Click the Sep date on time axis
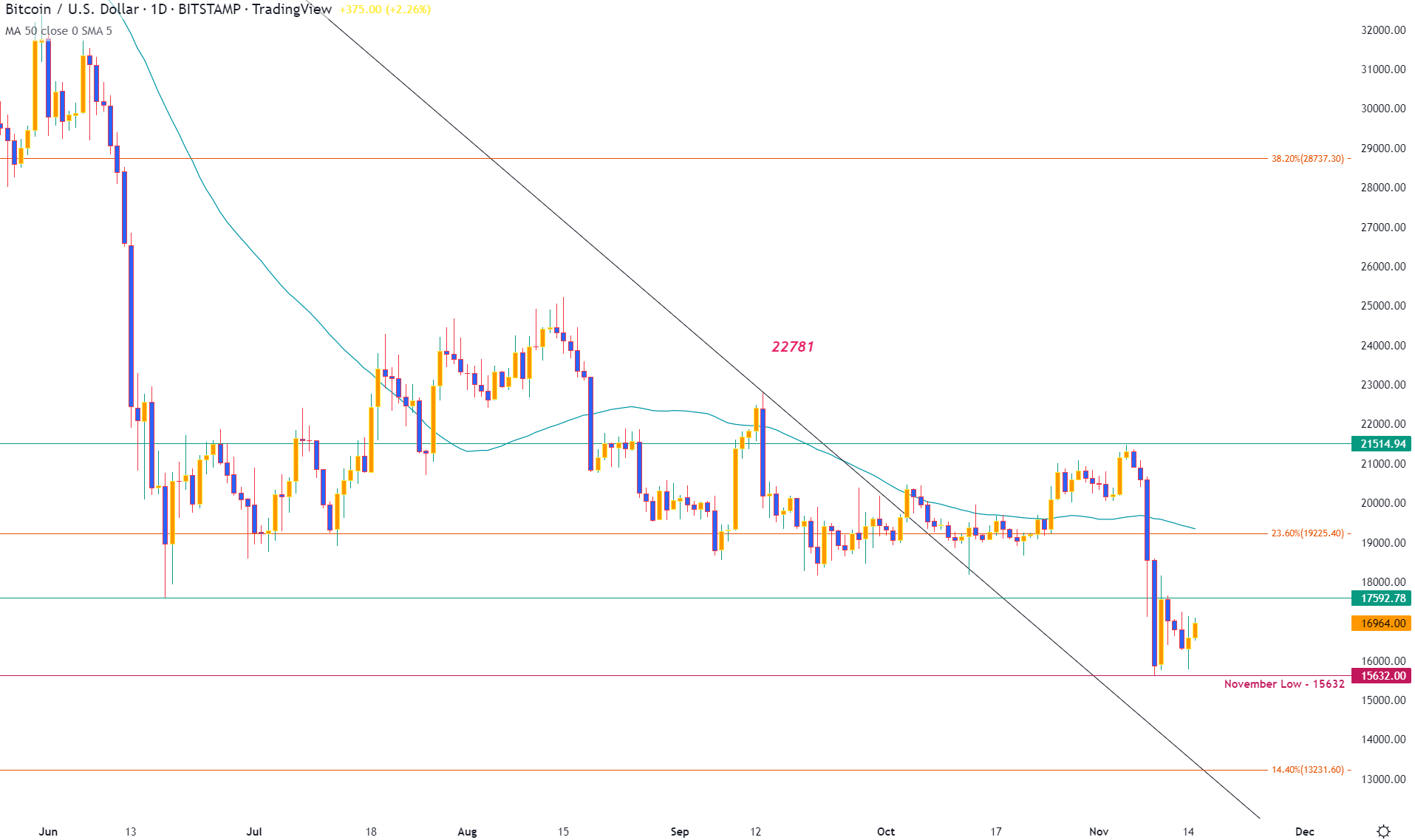The image size is (1415, 840). click(x=680, y=832)
